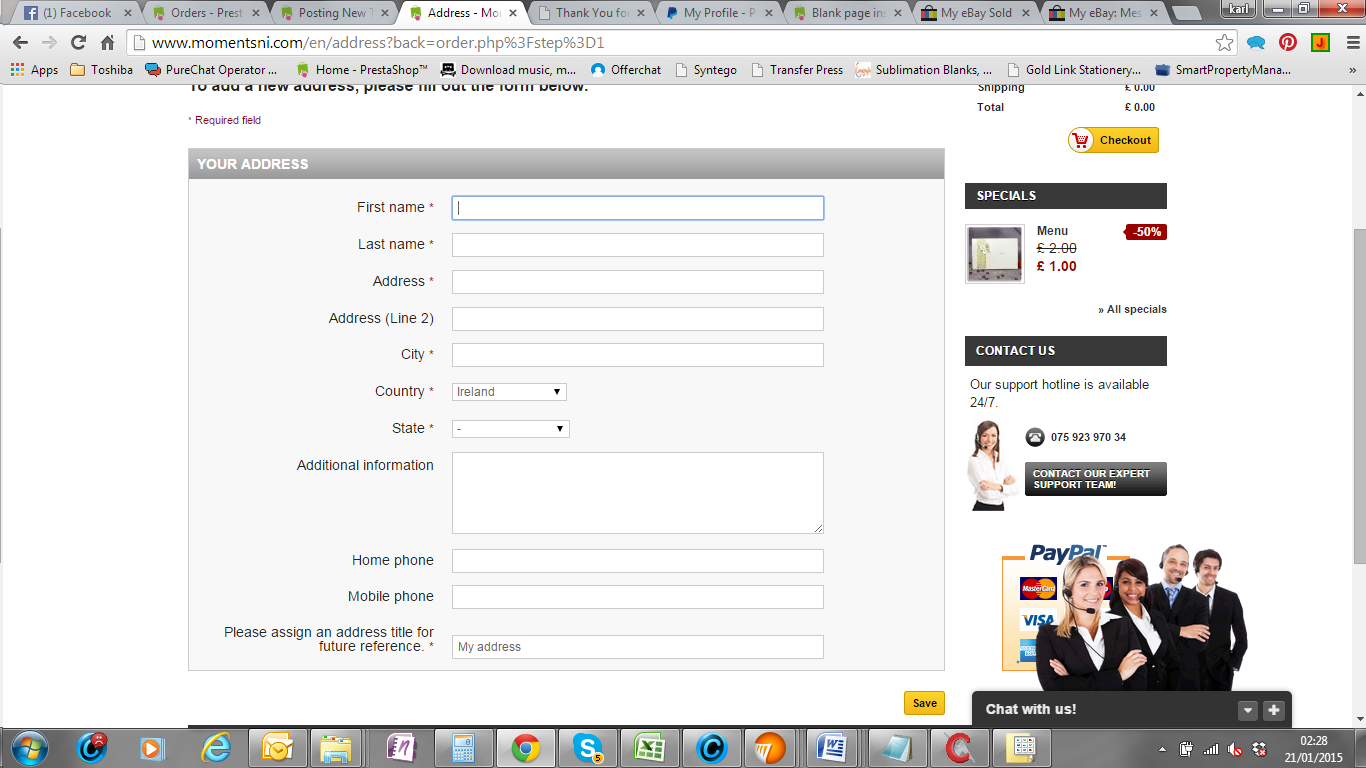Expand chat widget with plus icon

[1273, 711]
